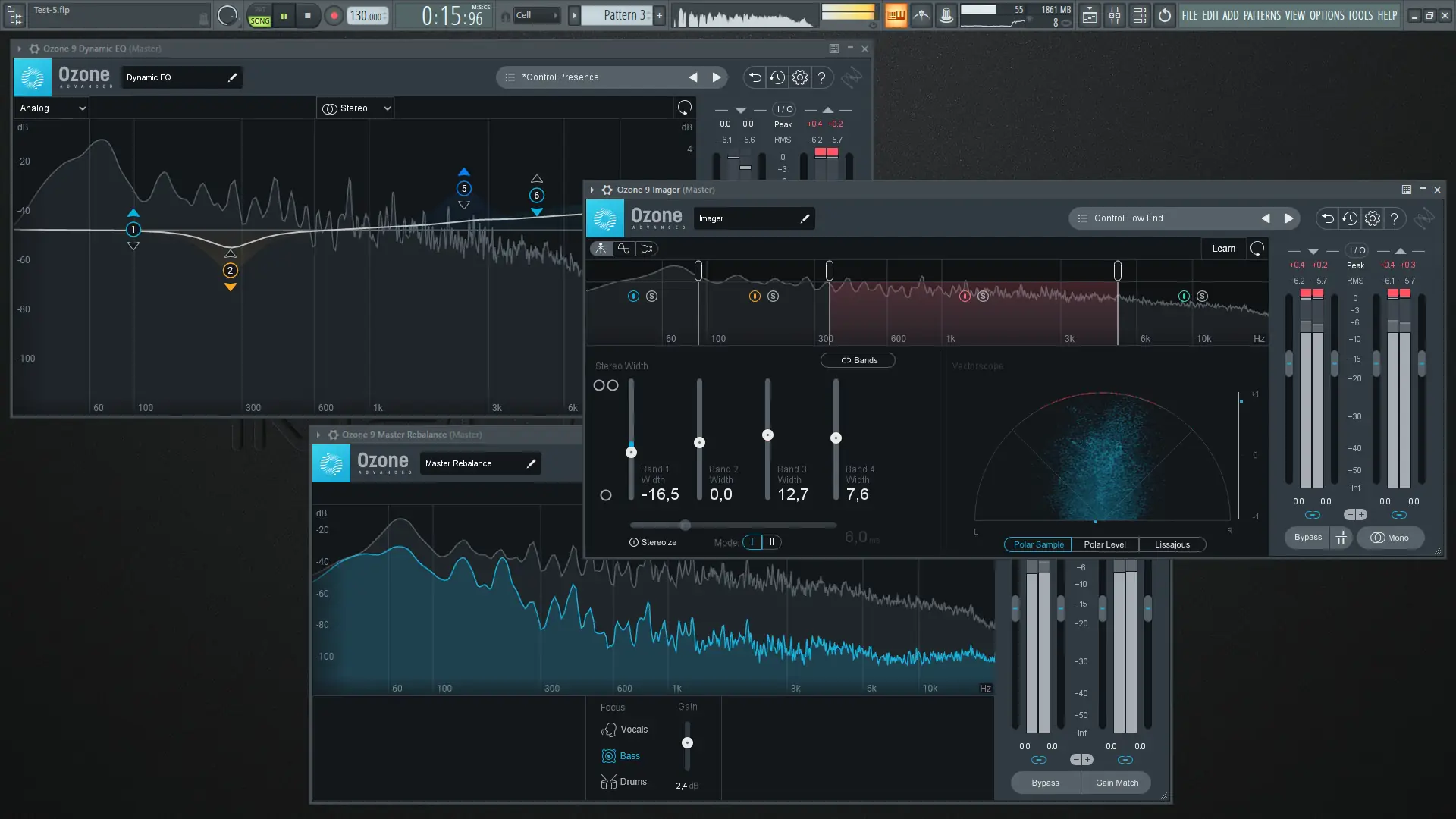The image size is (1456, 819).
Task: Open the Analog EQ mode dropdown
Action: [x=51, y=108]
